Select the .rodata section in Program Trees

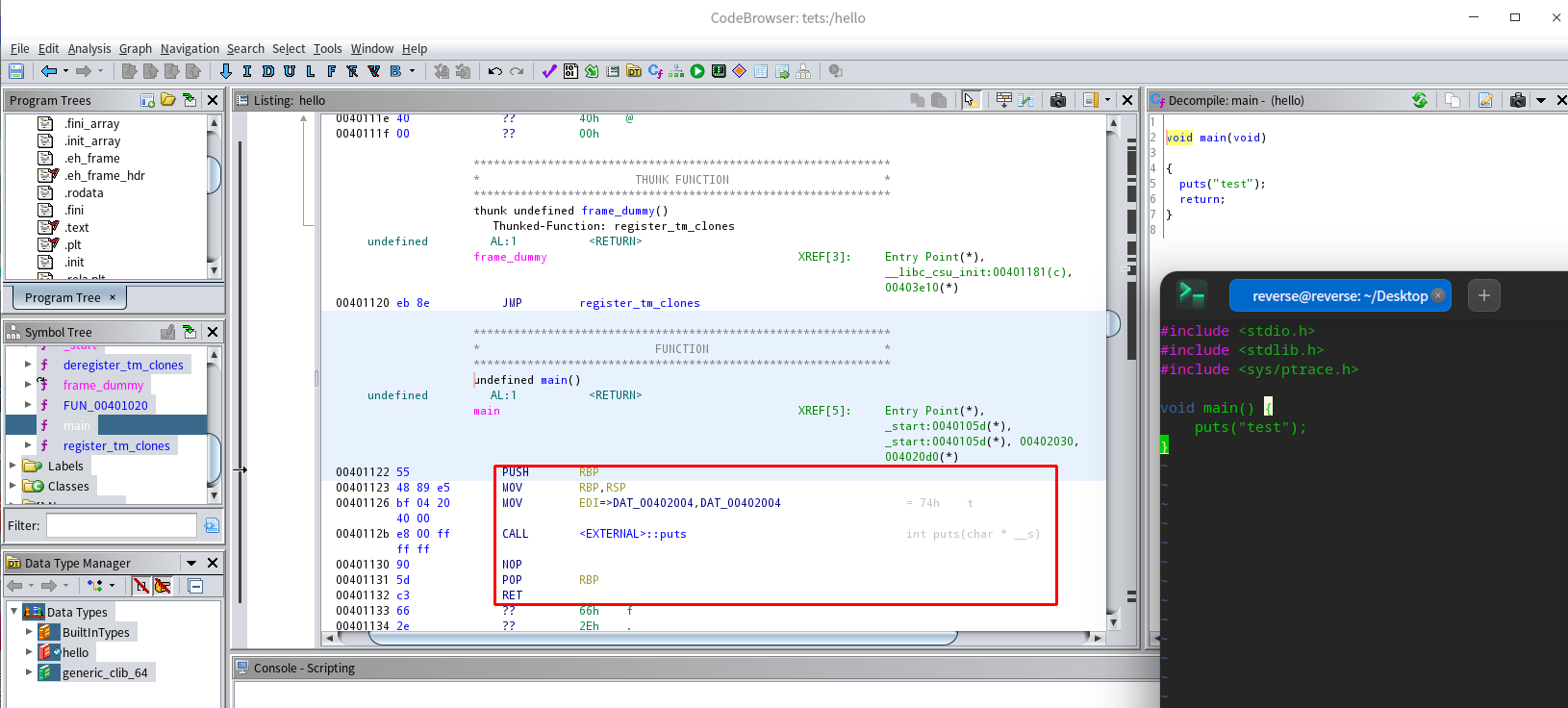[x=84, y=192]
